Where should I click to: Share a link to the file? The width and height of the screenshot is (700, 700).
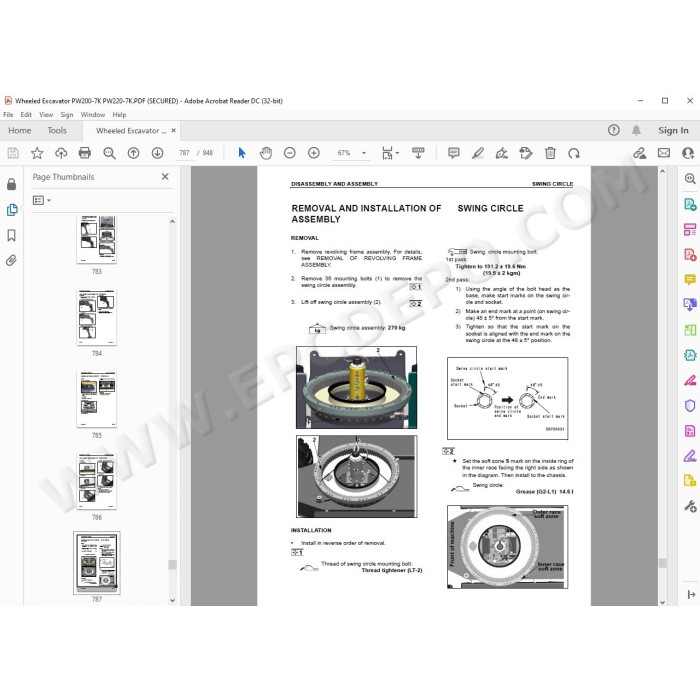click(640, 153)
